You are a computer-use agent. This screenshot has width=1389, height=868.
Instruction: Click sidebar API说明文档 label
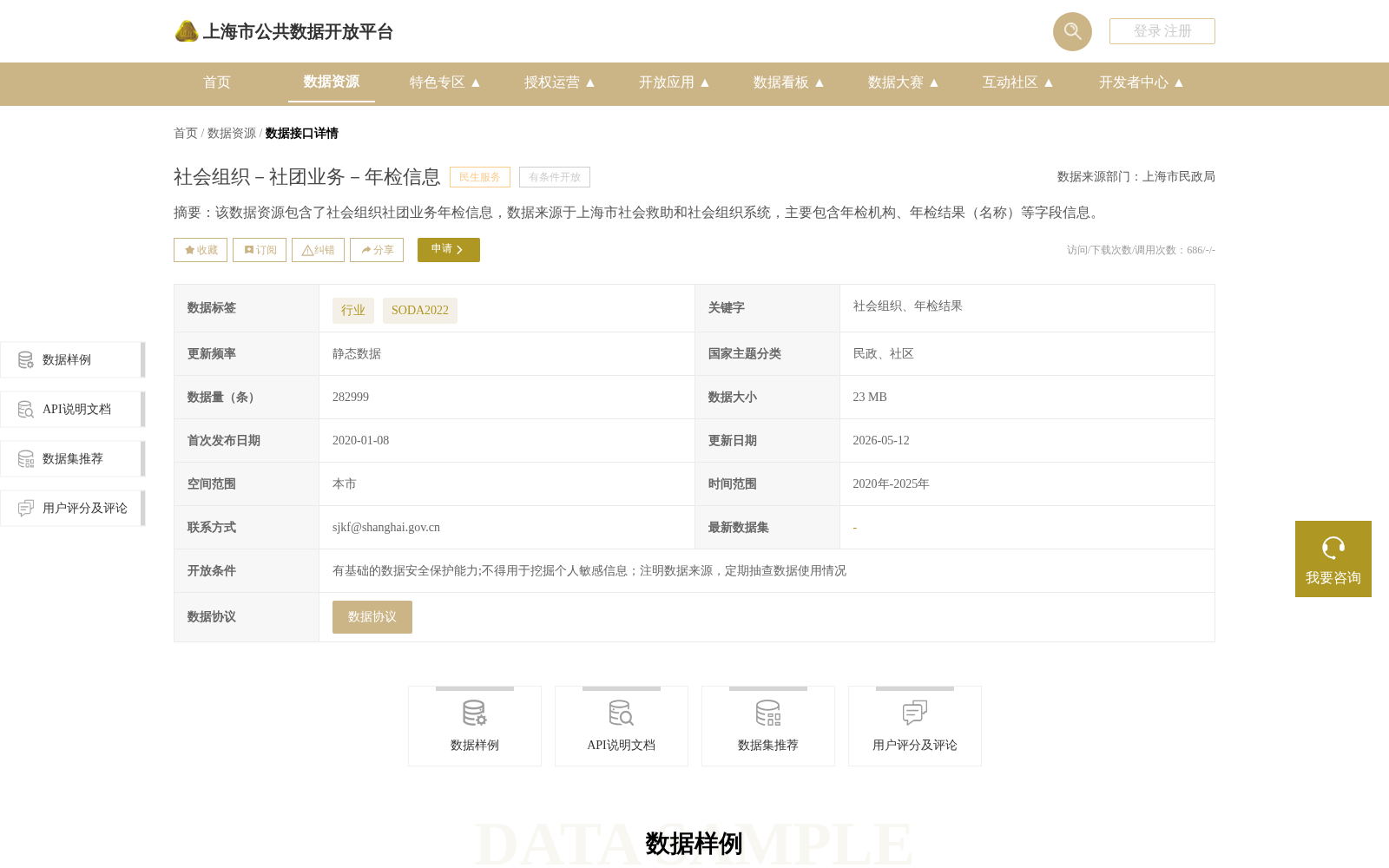(x=77, y=409)
